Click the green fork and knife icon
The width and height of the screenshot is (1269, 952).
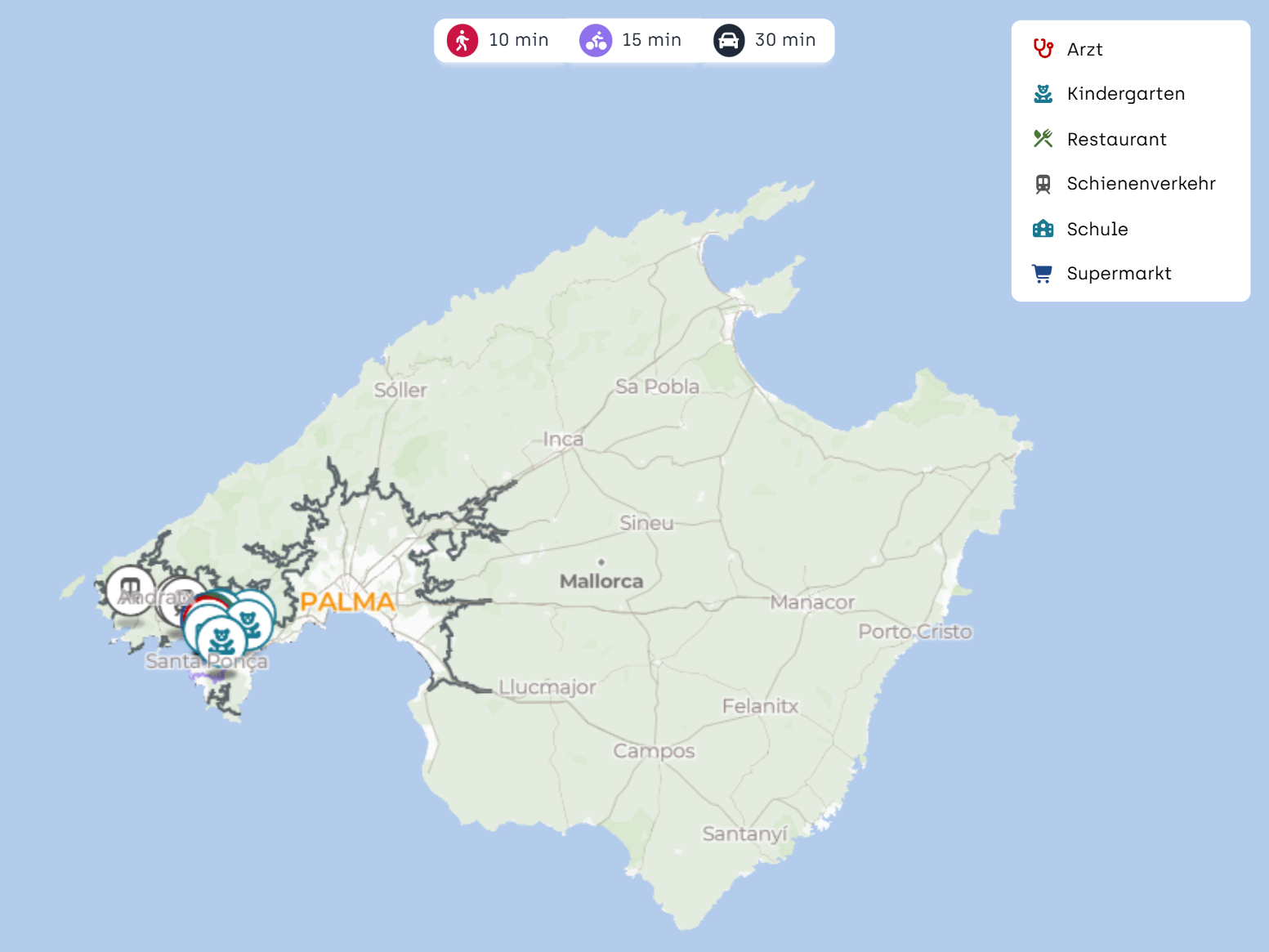[x=1043, y=139]
